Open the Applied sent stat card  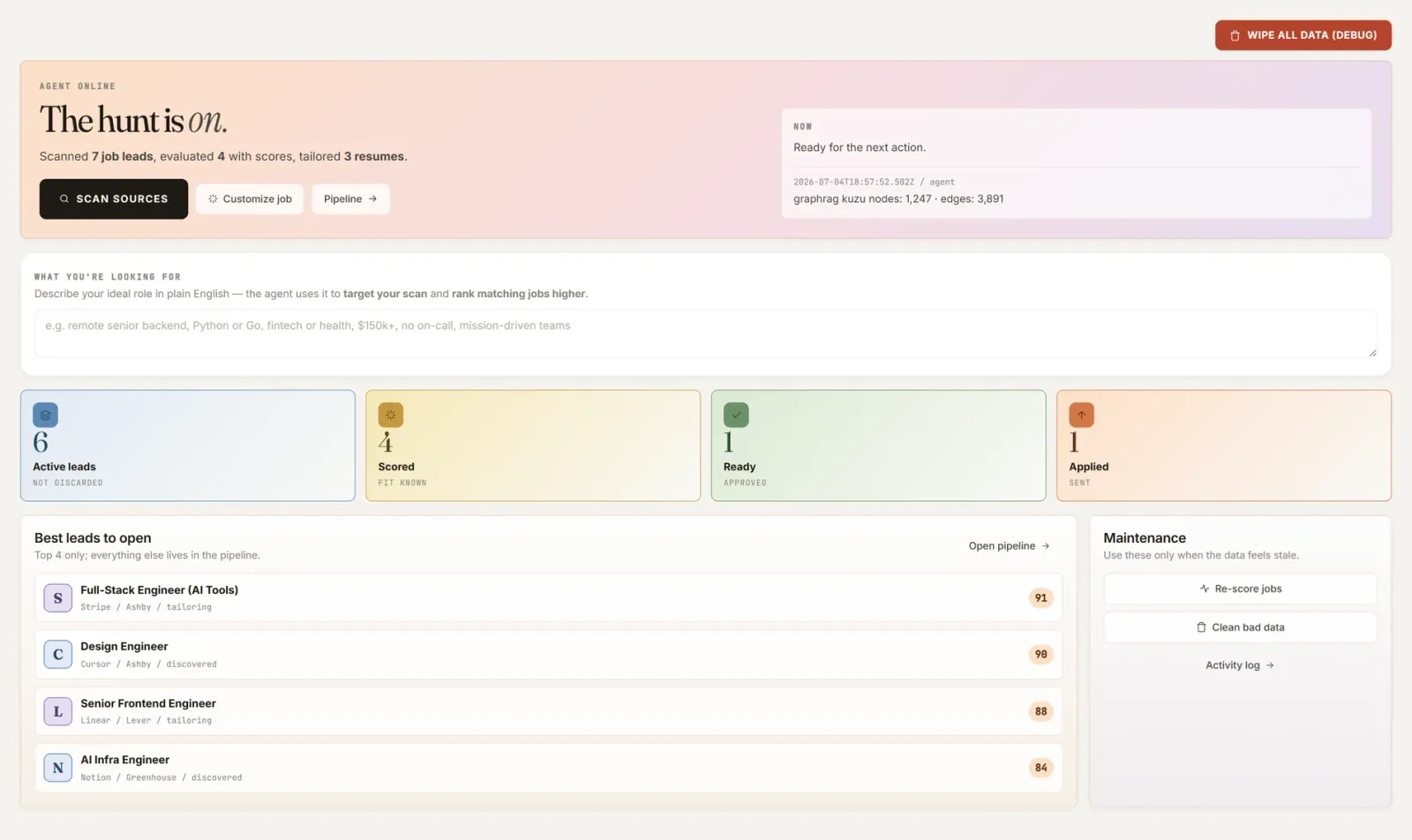pyautogui.click(x=1223, y=446)
